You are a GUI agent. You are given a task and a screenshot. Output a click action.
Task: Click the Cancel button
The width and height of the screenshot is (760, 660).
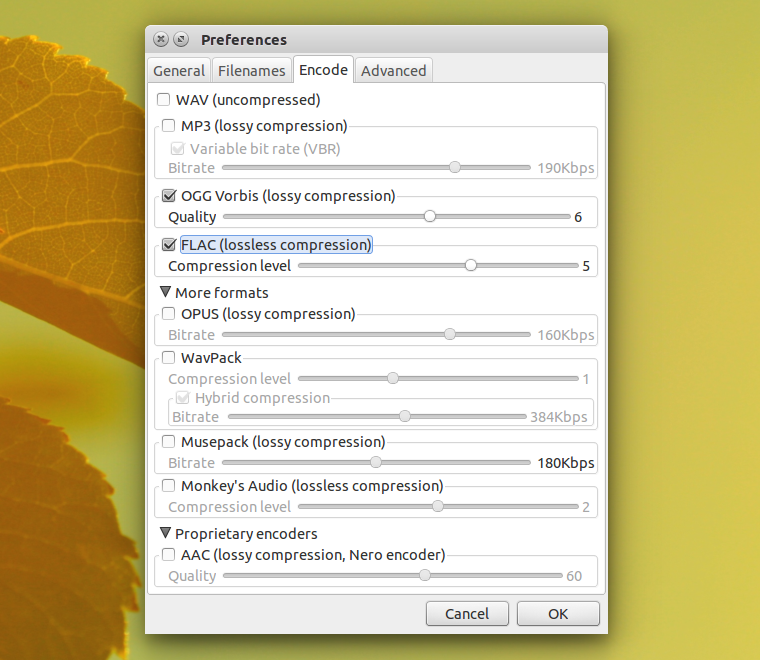467,614
